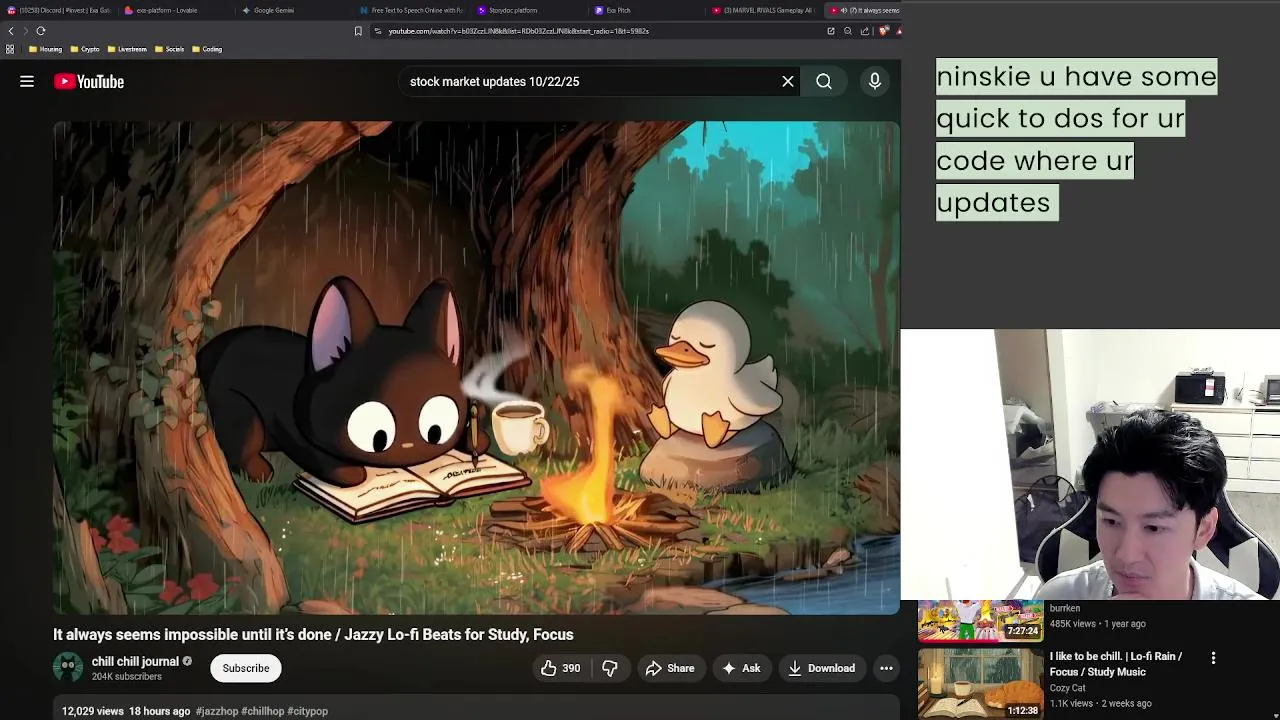This screenshot has width=1280, height=720.
Task: Open the browser apps grid icon
Action: point(10,49)
